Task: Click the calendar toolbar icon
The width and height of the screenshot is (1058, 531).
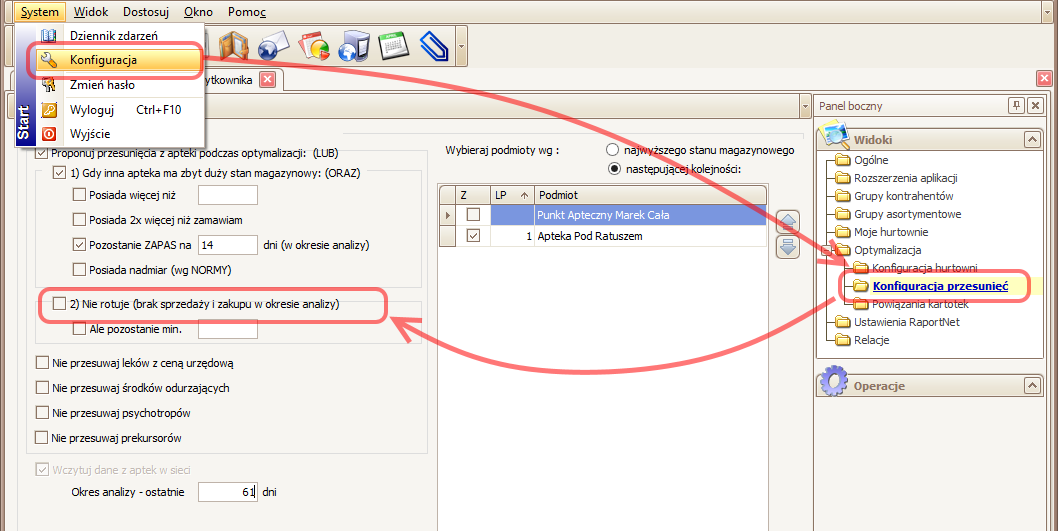Action: tap(392, 46)
